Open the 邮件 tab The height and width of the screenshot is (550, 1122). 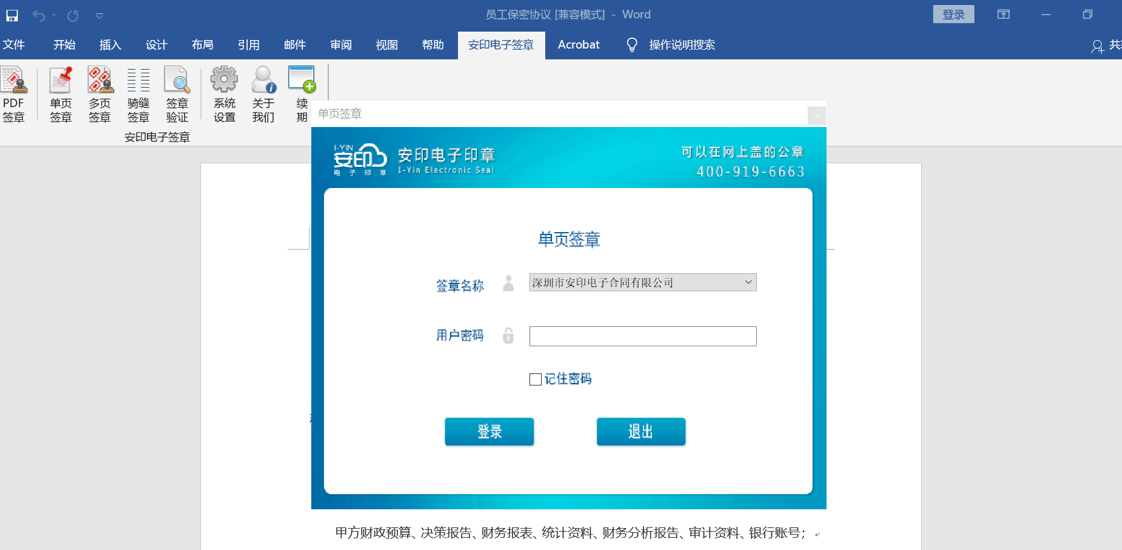point(295,45)
